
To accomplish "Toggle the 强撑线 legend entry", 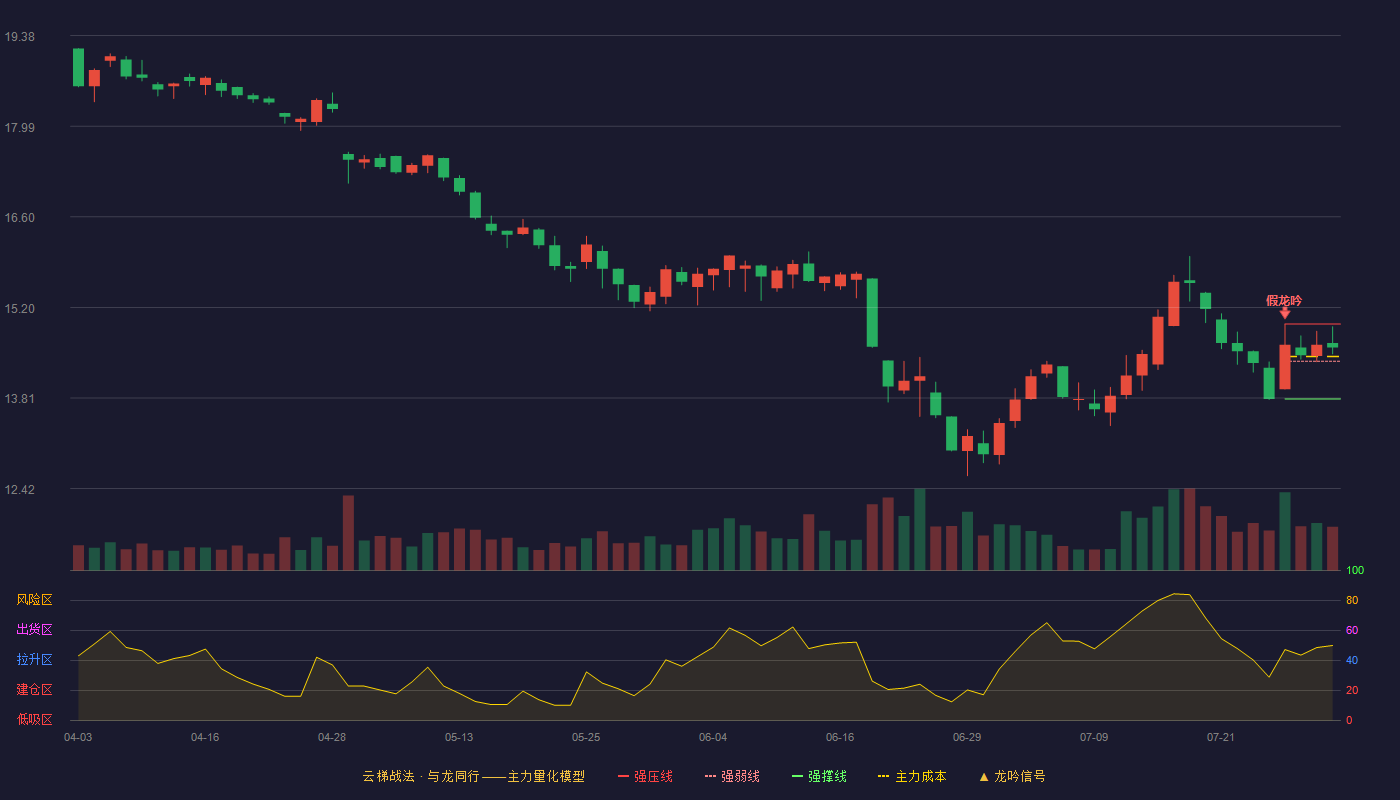I will pyautogui.click(x=819, y=776).
